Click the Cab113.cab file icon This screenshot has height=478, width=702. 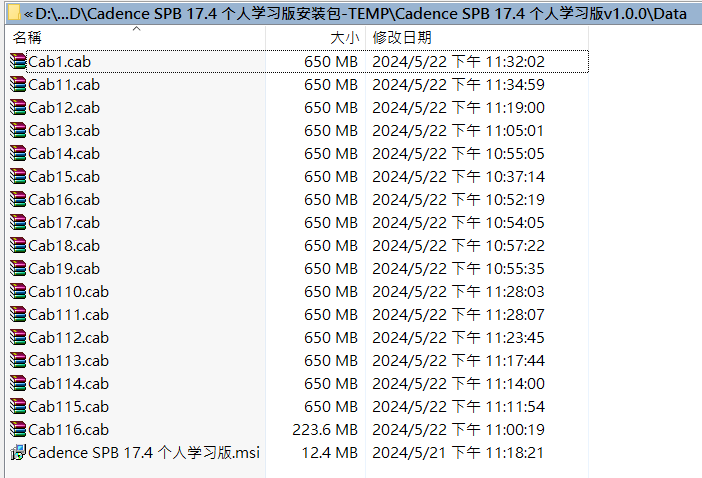pyautogui.click(x=18, y=360)
